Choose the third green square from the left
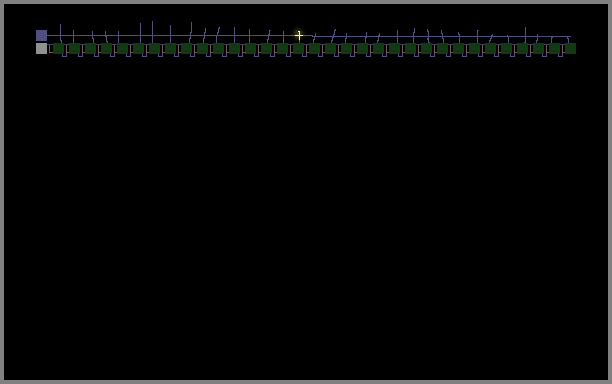This screenshot has width=612, height=384. 91,48
